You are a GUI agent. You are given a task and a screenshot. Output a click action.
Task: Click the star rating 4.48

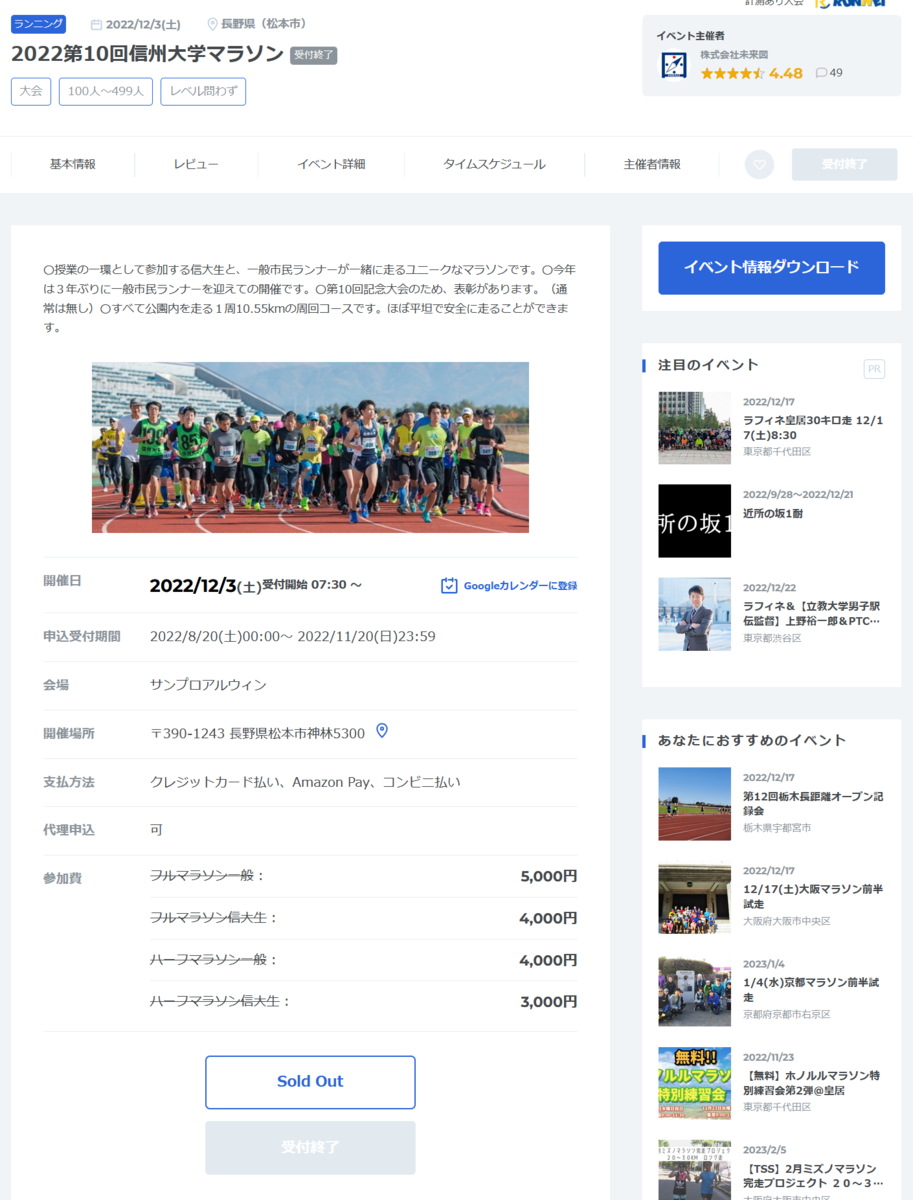coord(751,73)
